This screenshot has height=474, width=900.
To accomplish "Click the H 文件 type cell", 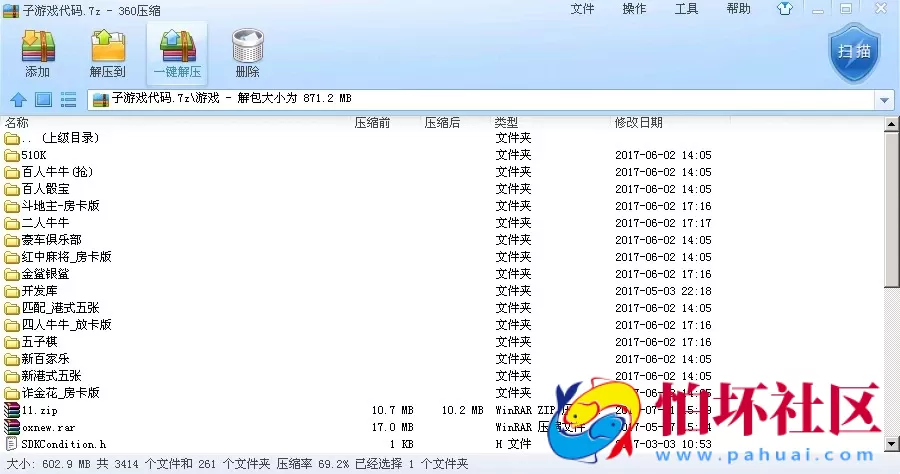I will tap(513, 444).
